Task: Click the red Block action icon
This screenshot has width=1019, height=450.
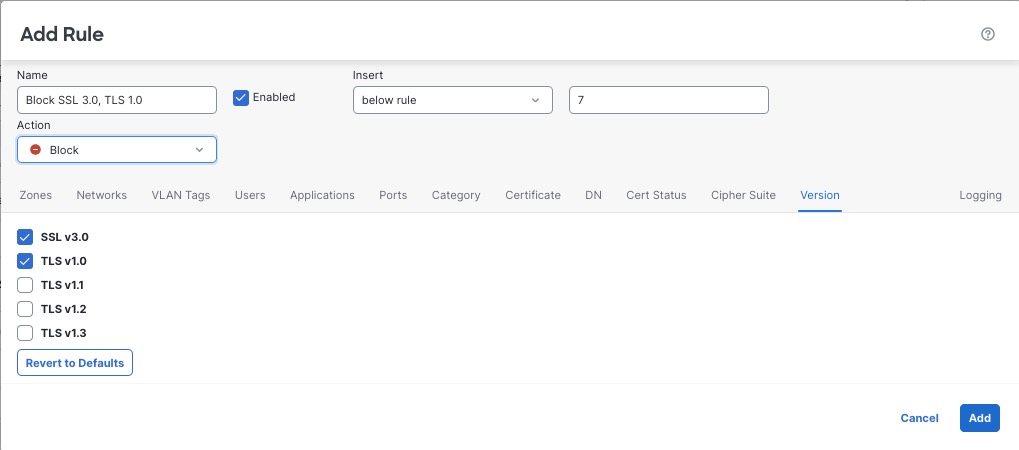Action: point(35,150)
